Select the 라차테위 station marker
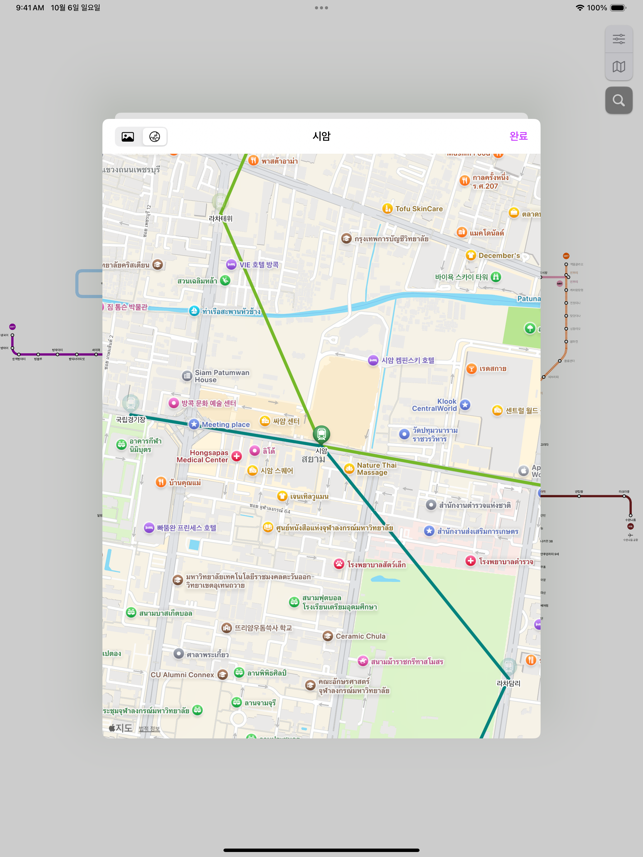Viewport: 643px width, 857px height. pyautogui.click(x=220, y=203)
